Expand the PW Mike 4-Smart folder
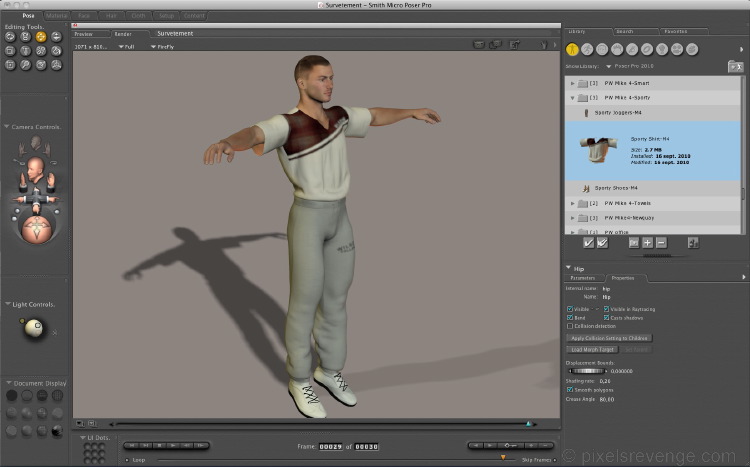Image resolution: width=750 pixels, height=467 pixels. click(x=572, y=83)
